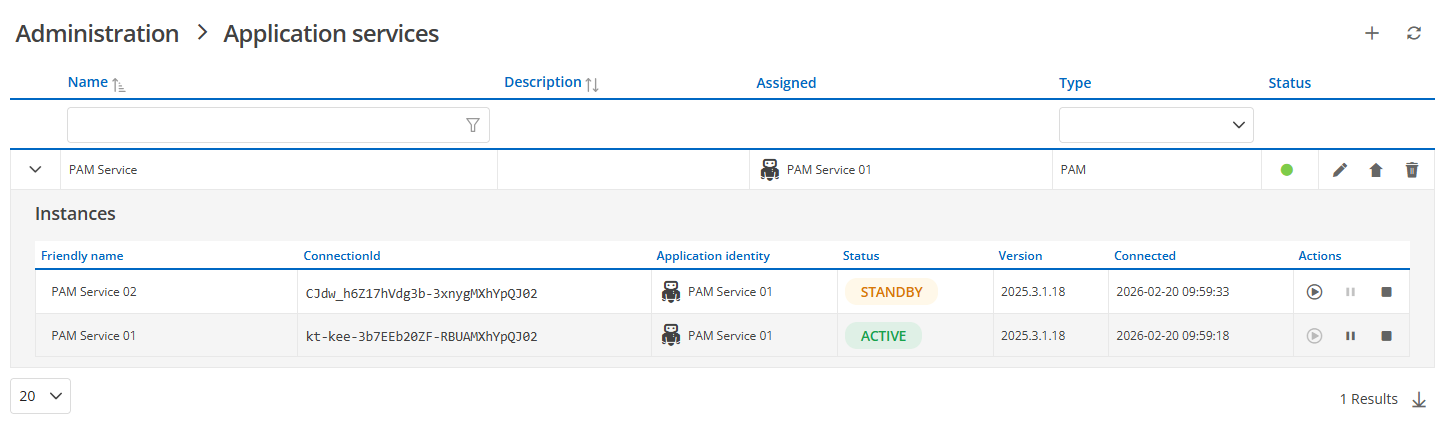Click the download results arrow icon
This screenshot has height=433, width=1440.
[1419, 400]
